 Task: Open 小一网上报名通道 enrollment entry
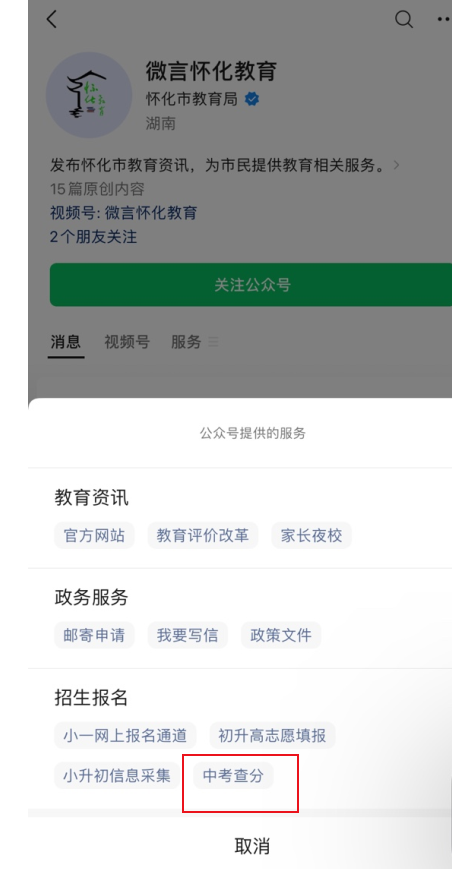point(125,735)
